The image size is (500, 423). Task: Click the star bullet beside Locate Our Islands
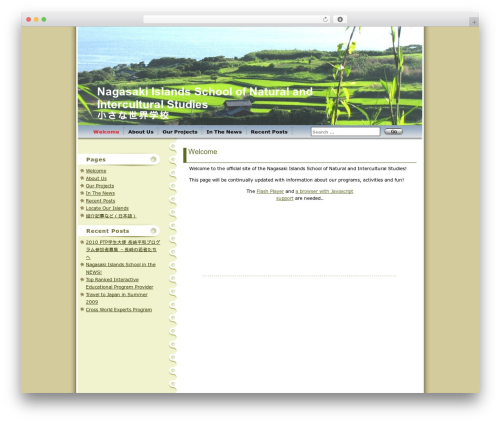(82, 208)
